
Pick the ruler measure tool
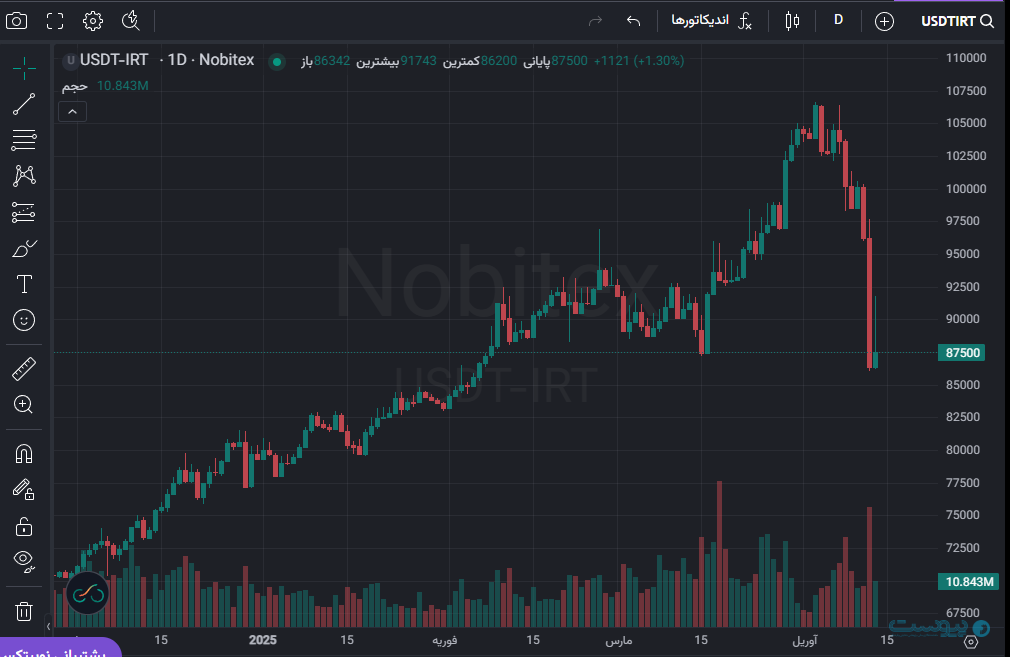[24, 368]
